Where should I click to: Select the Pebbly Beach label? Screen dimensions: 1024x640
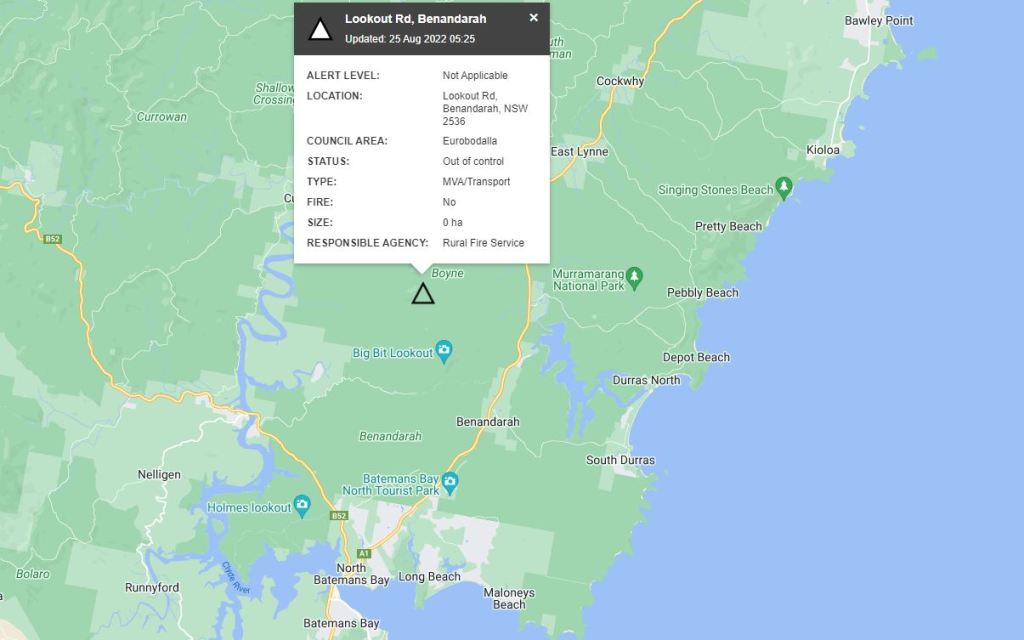703,293
